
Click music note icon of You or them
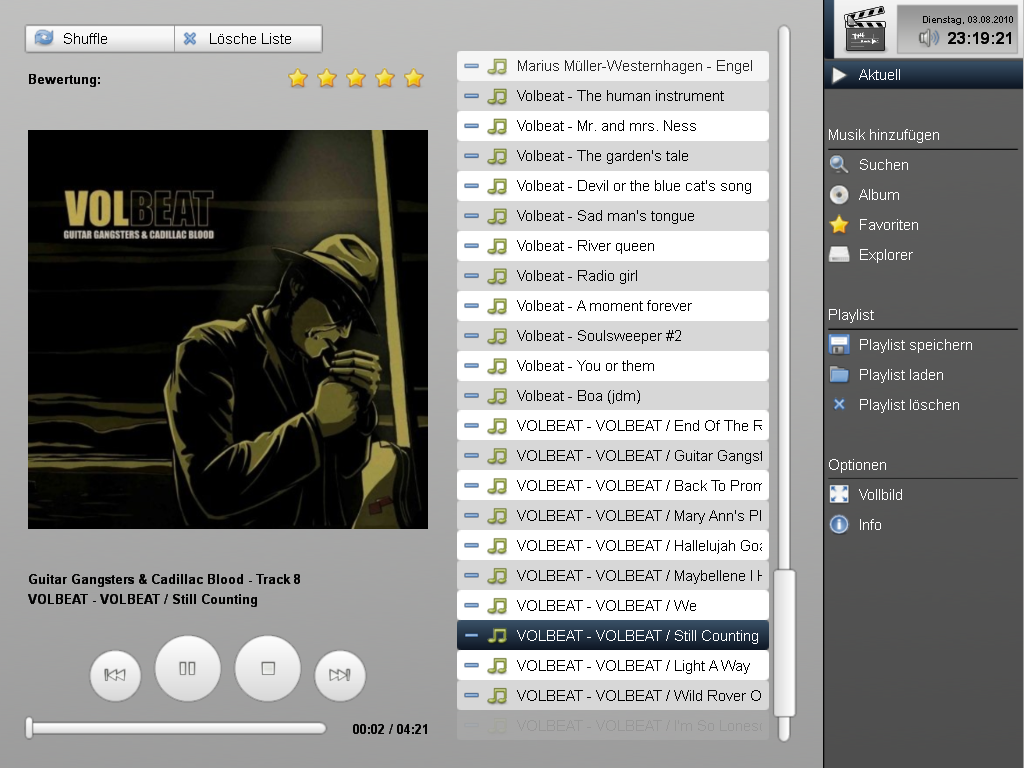(x=498, y=366)
